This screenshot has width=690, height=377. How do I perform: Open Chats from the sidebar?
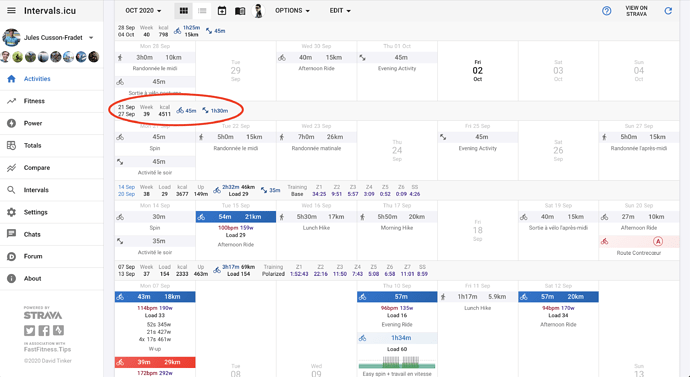click(51, 234)
